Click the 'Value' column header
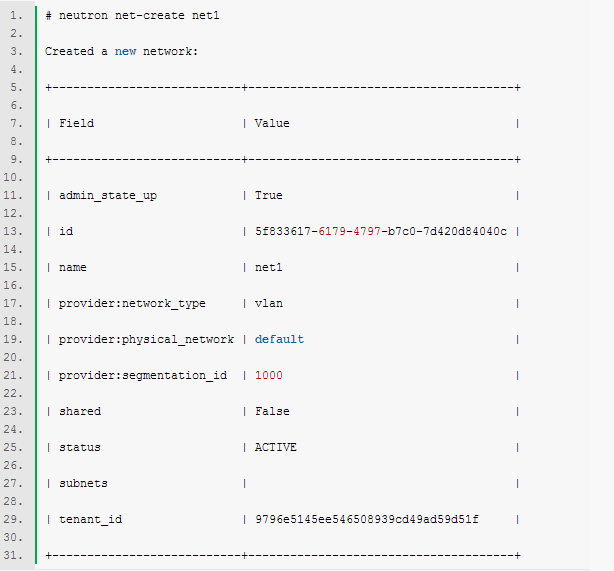This screenshot has width=614, height=571. 272,123
